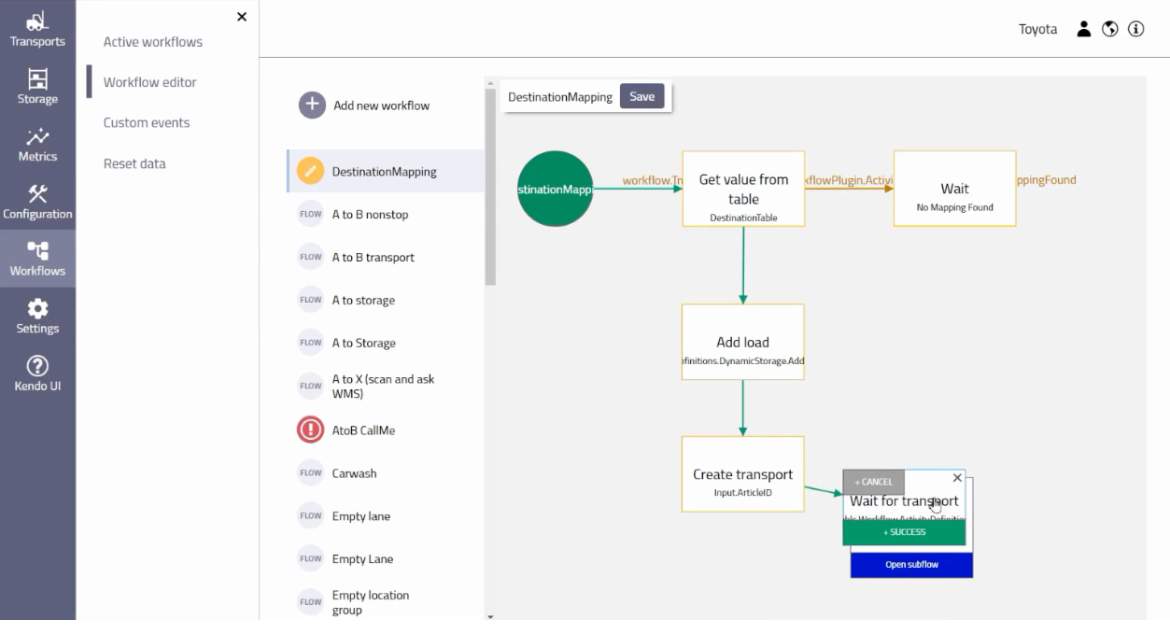The height and width of the screenshot is (625, 1170).
Task: Close the submenu panel with X
Action: (x=241, y=17)
